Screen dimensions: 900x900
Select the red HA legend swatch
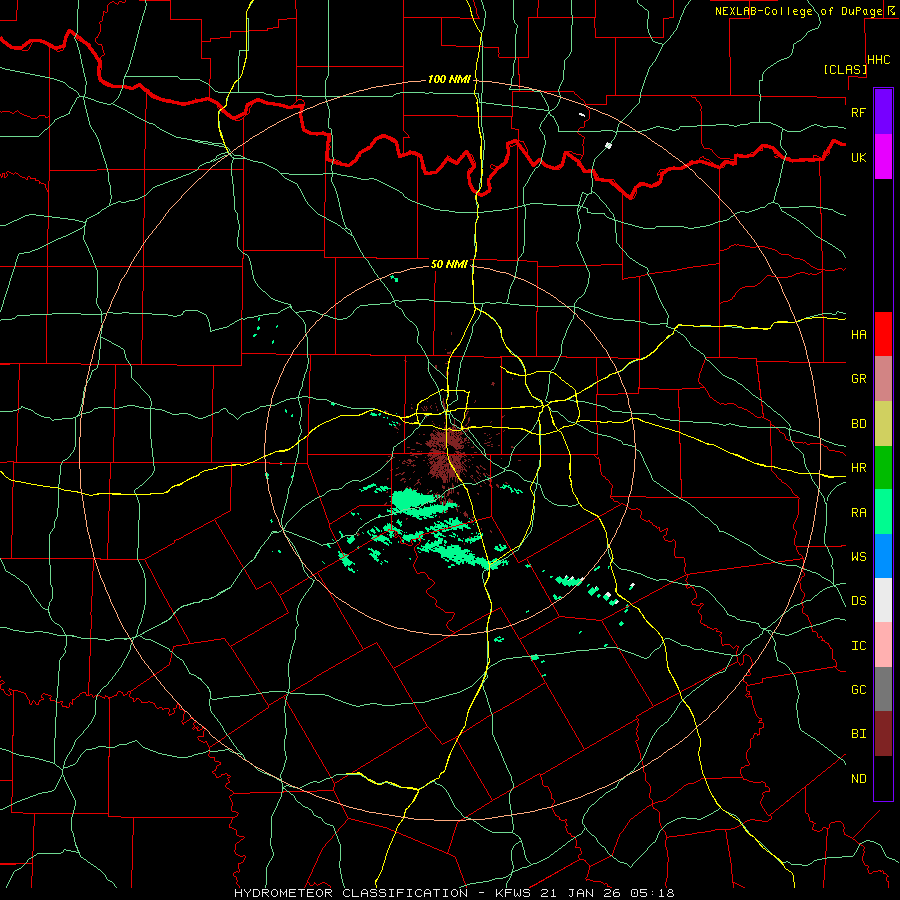pyautogui.click(x=883, y=334)
